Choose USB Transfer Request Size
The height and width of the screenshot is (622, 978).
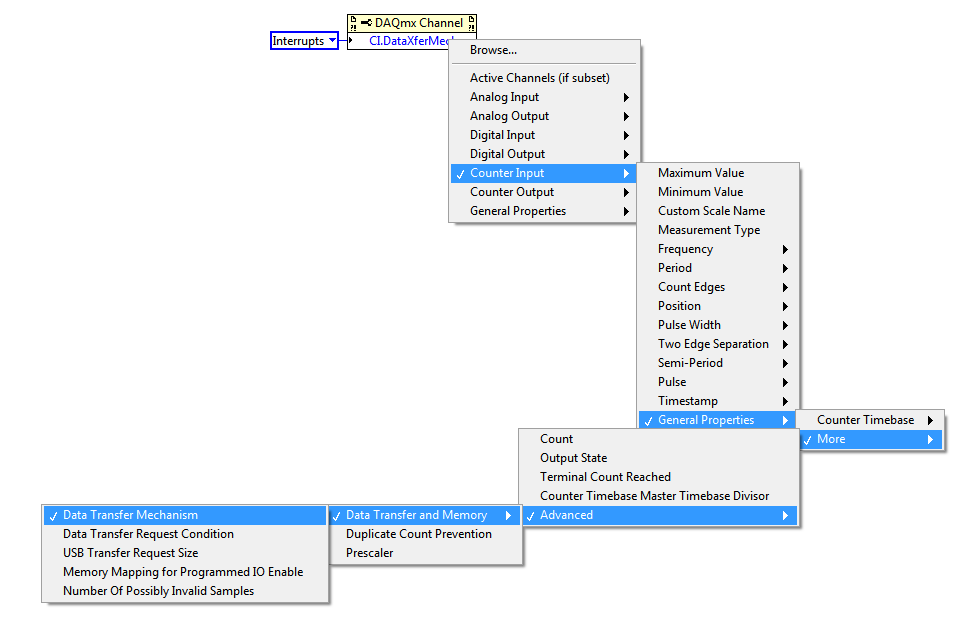(x=185, y=553)
